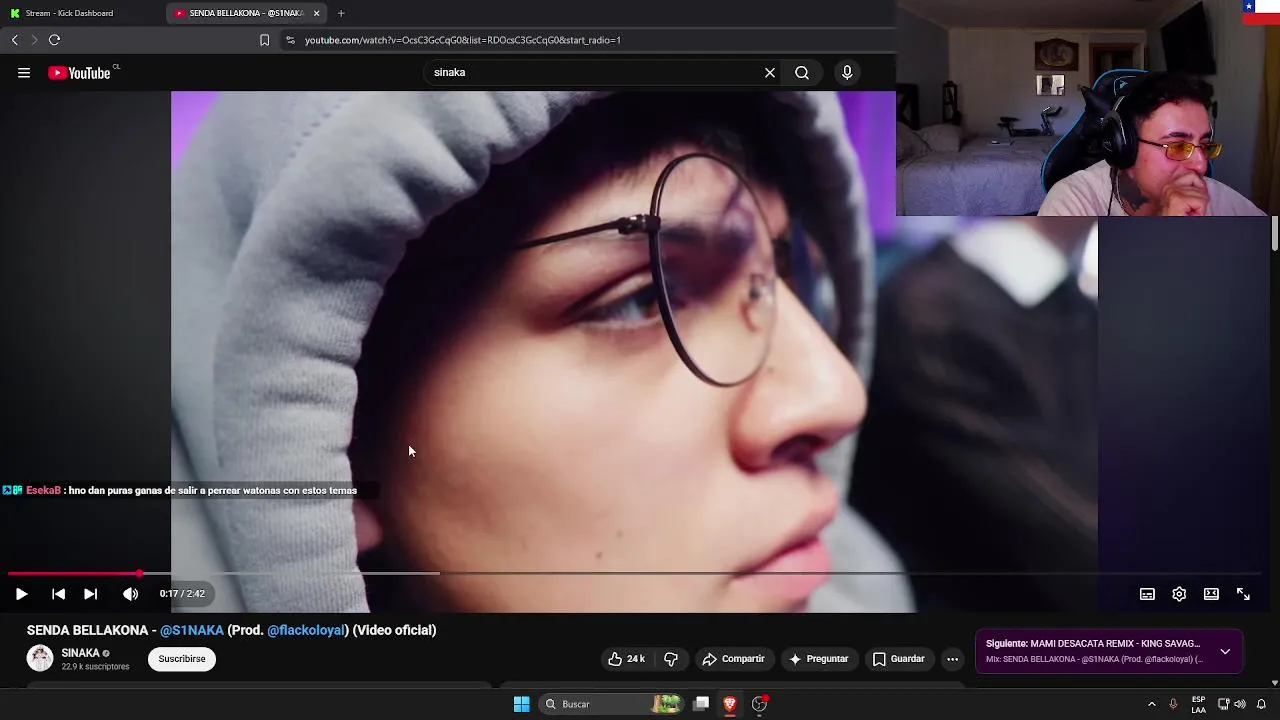The height and width of the screenshot is (720, 1280).
Task: Open the Brave browser taskbar icon
Action: [730, 704]
